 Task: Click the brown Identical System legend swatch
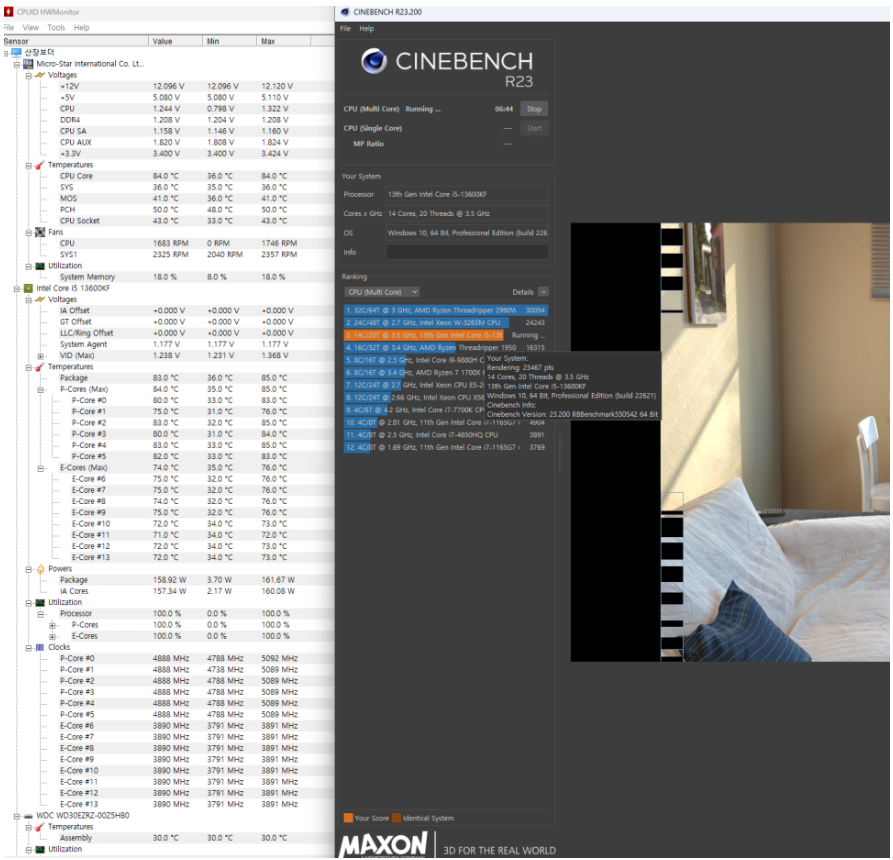click(396, 818)
